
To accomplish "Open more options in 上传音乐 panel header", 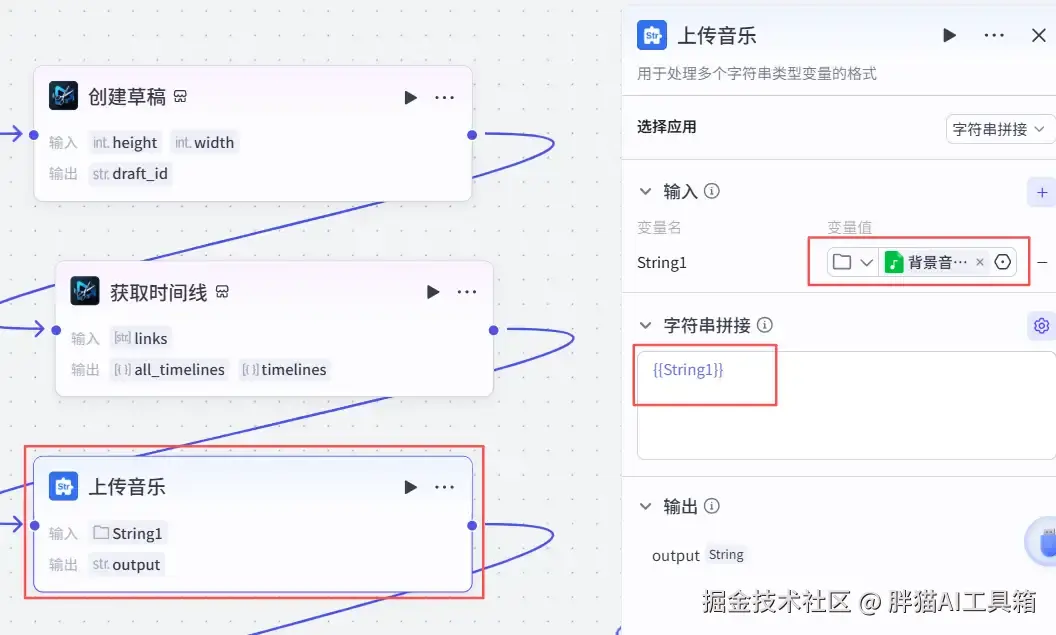I will 994,35.
